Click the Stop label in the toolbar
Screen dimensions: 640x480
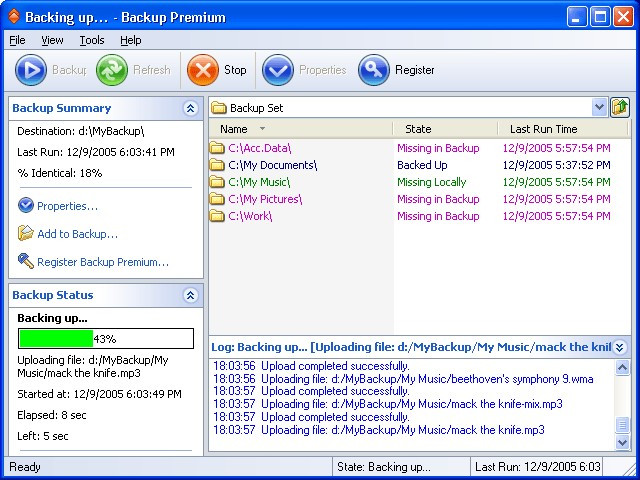235,70
